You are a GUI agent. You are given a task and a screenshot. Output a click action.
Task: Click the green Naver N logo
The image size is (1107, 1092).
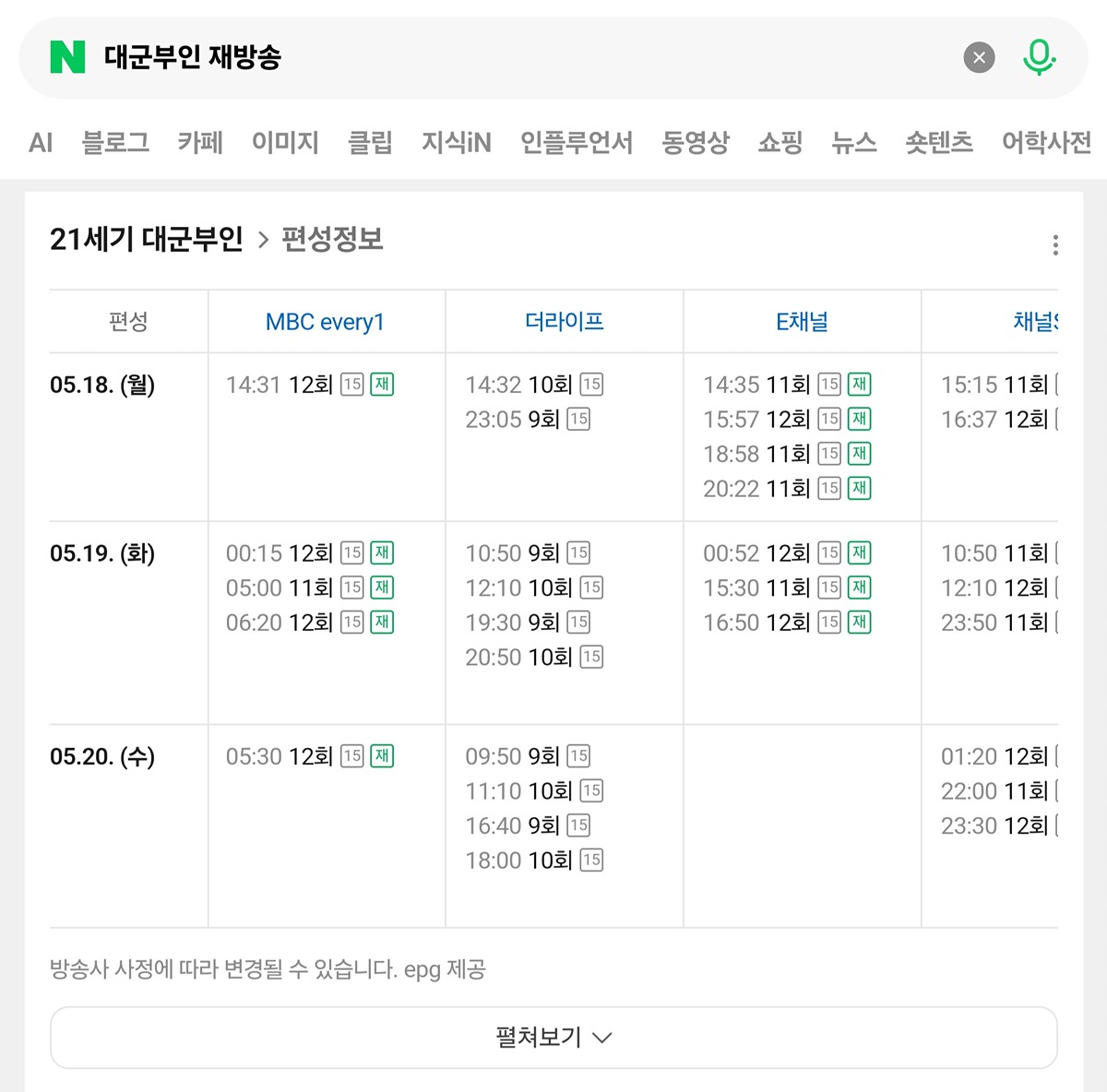pyautogui.click(x=67, y=57)
